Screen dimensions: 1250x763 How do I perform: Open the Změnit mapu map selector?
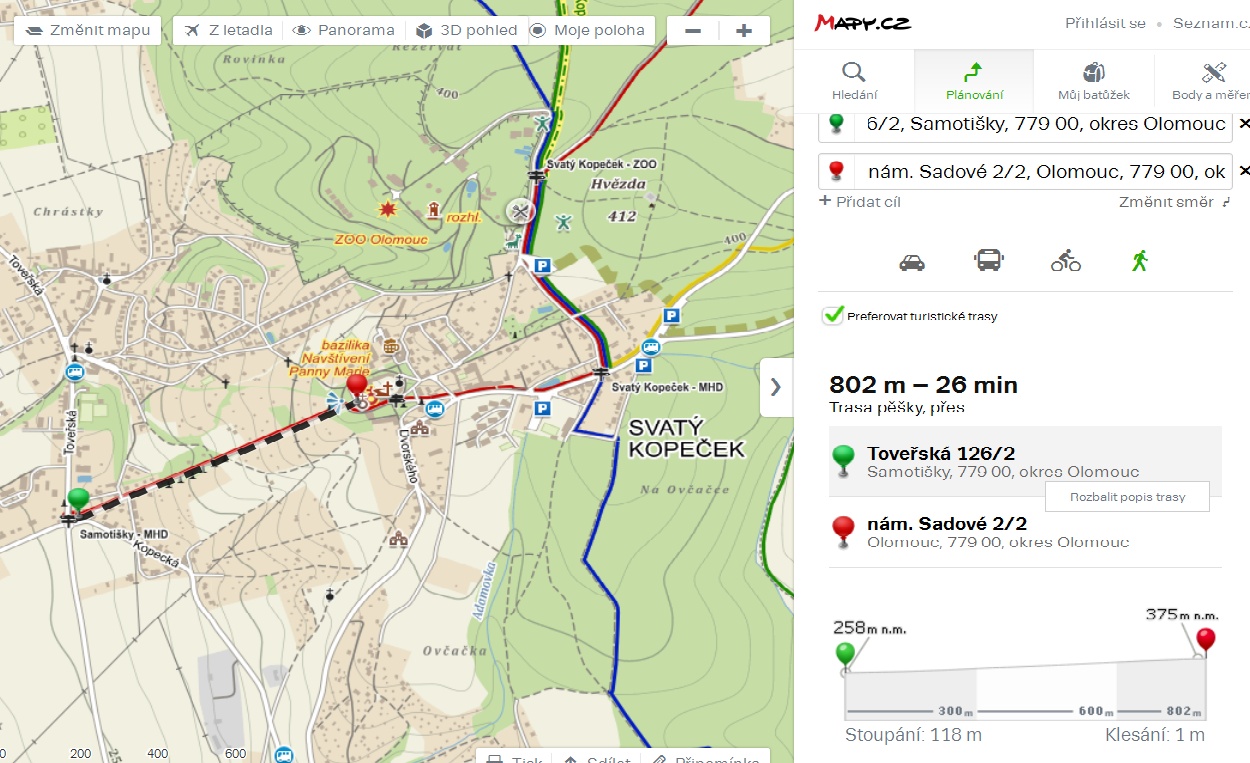[88, 30]
